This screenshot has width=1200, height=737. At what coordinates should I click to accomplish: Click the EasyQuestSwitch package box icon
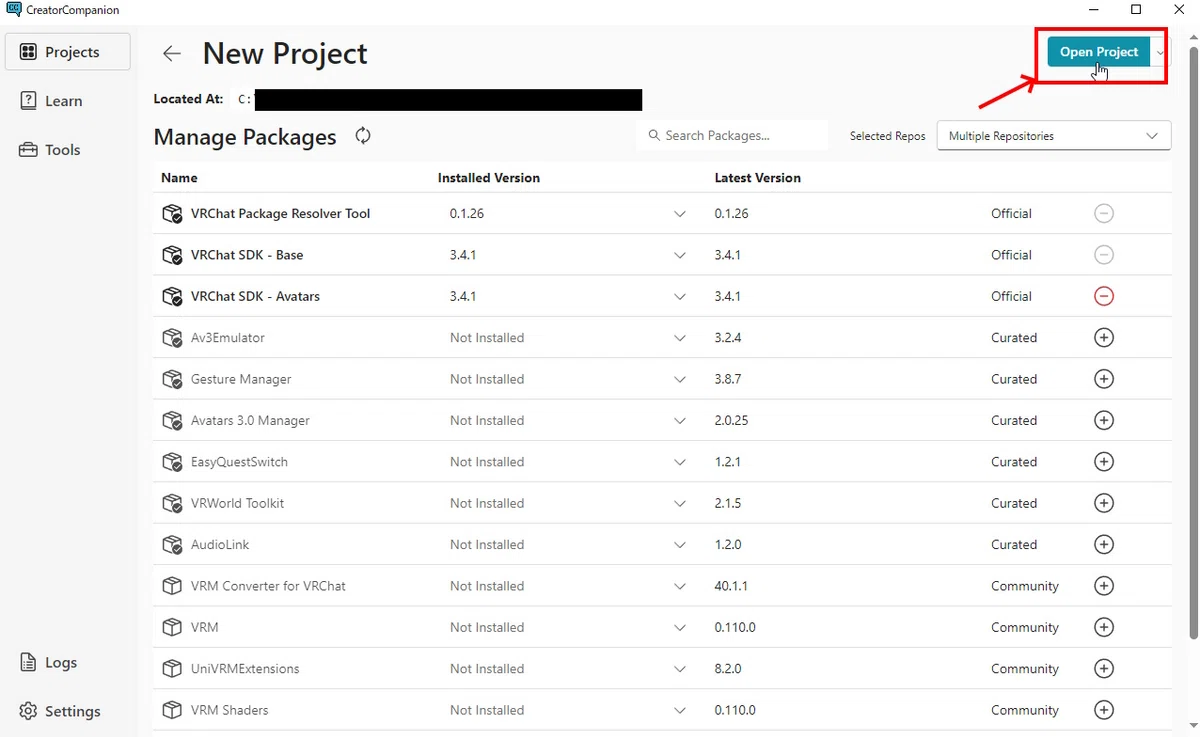coord(172,462)
